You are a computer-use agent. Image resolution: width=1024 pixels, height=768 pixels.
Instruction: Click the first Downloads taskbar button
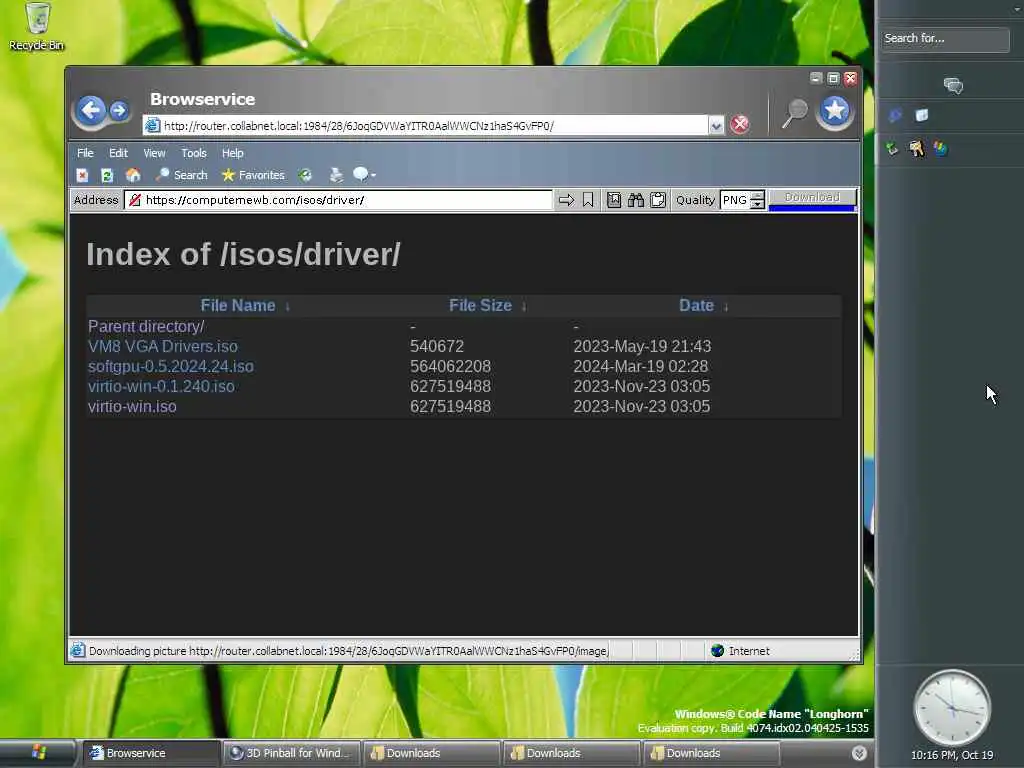tap(431, 753)
